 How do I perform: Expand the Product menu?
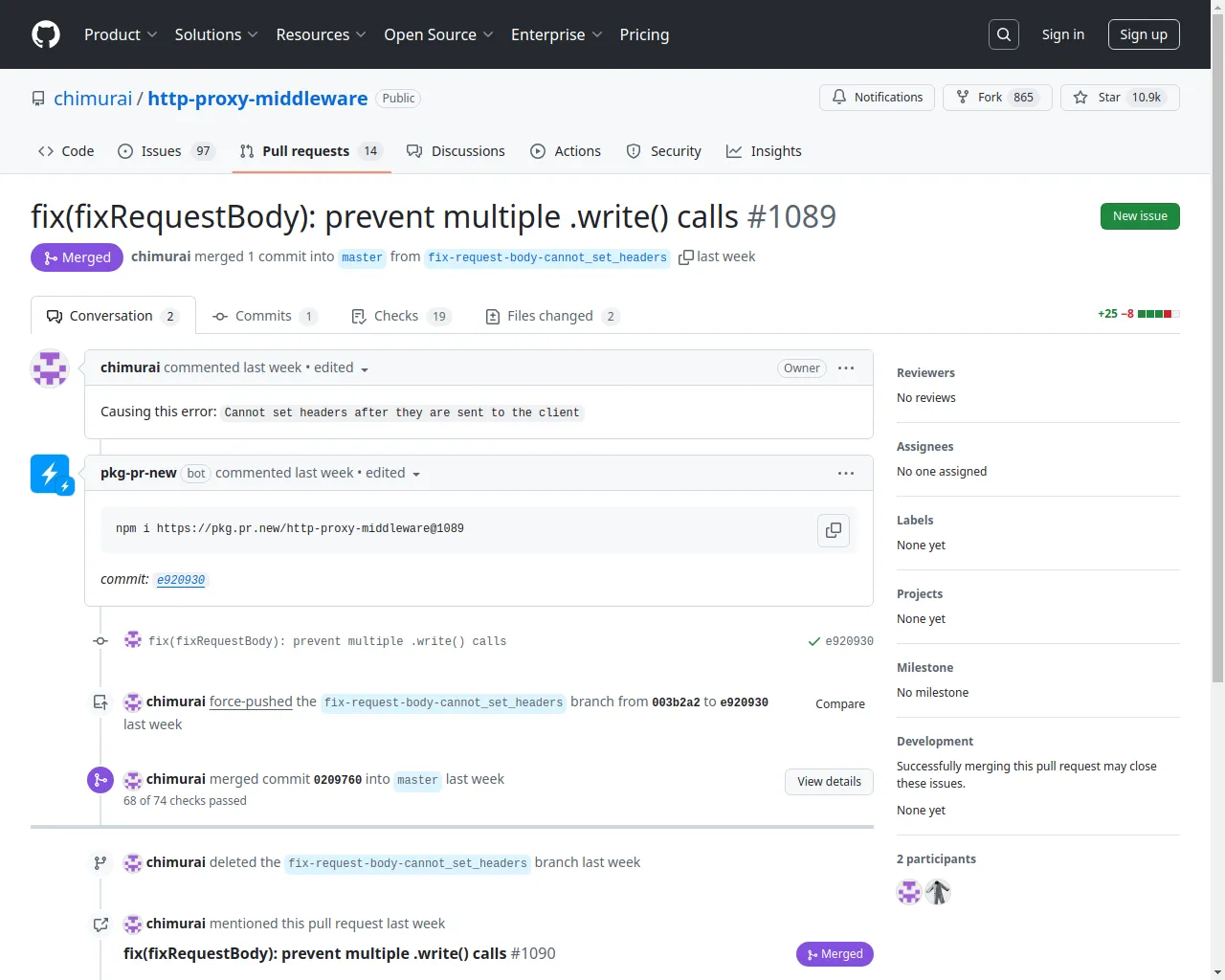click(121, 34)
